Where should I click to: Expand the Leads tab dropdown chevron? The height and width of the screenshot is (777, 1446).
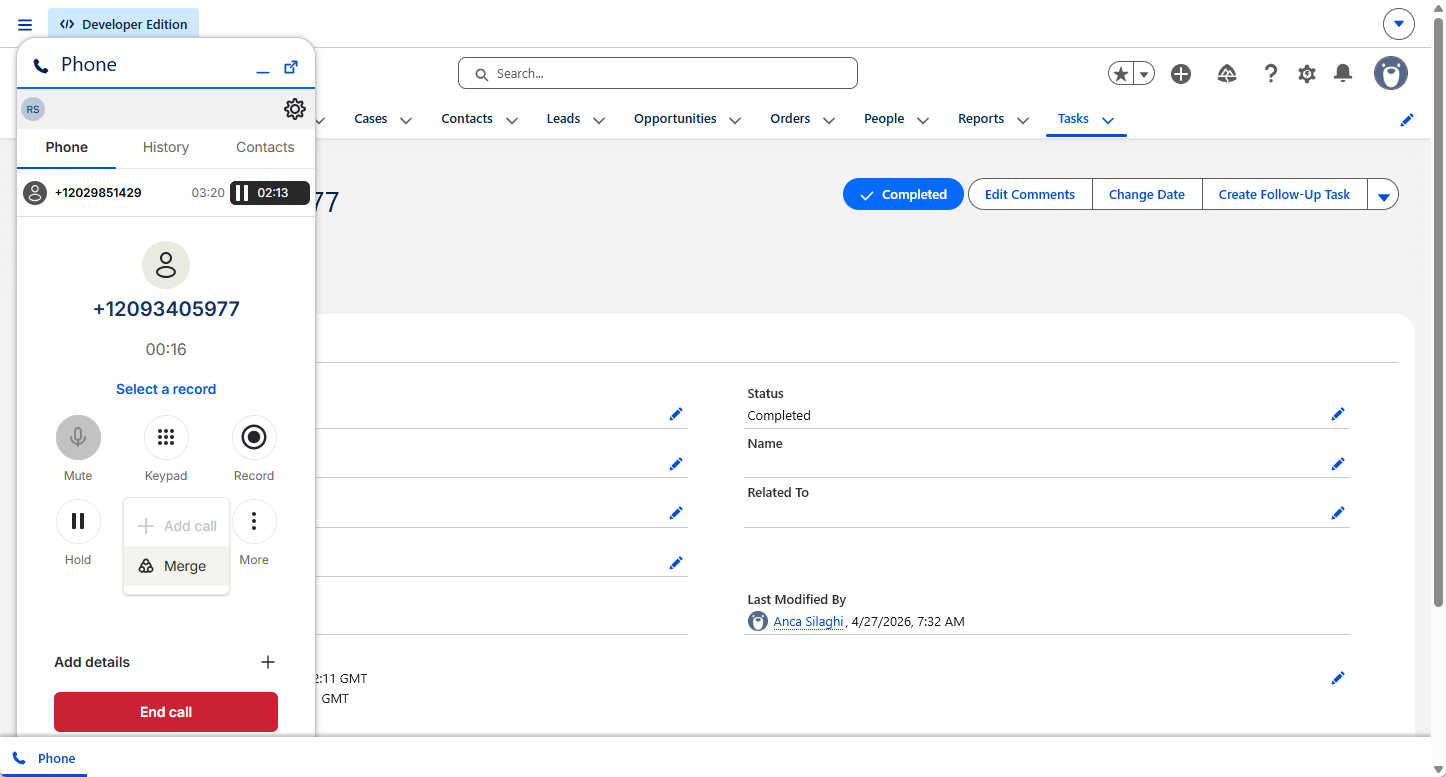(599, 120)
